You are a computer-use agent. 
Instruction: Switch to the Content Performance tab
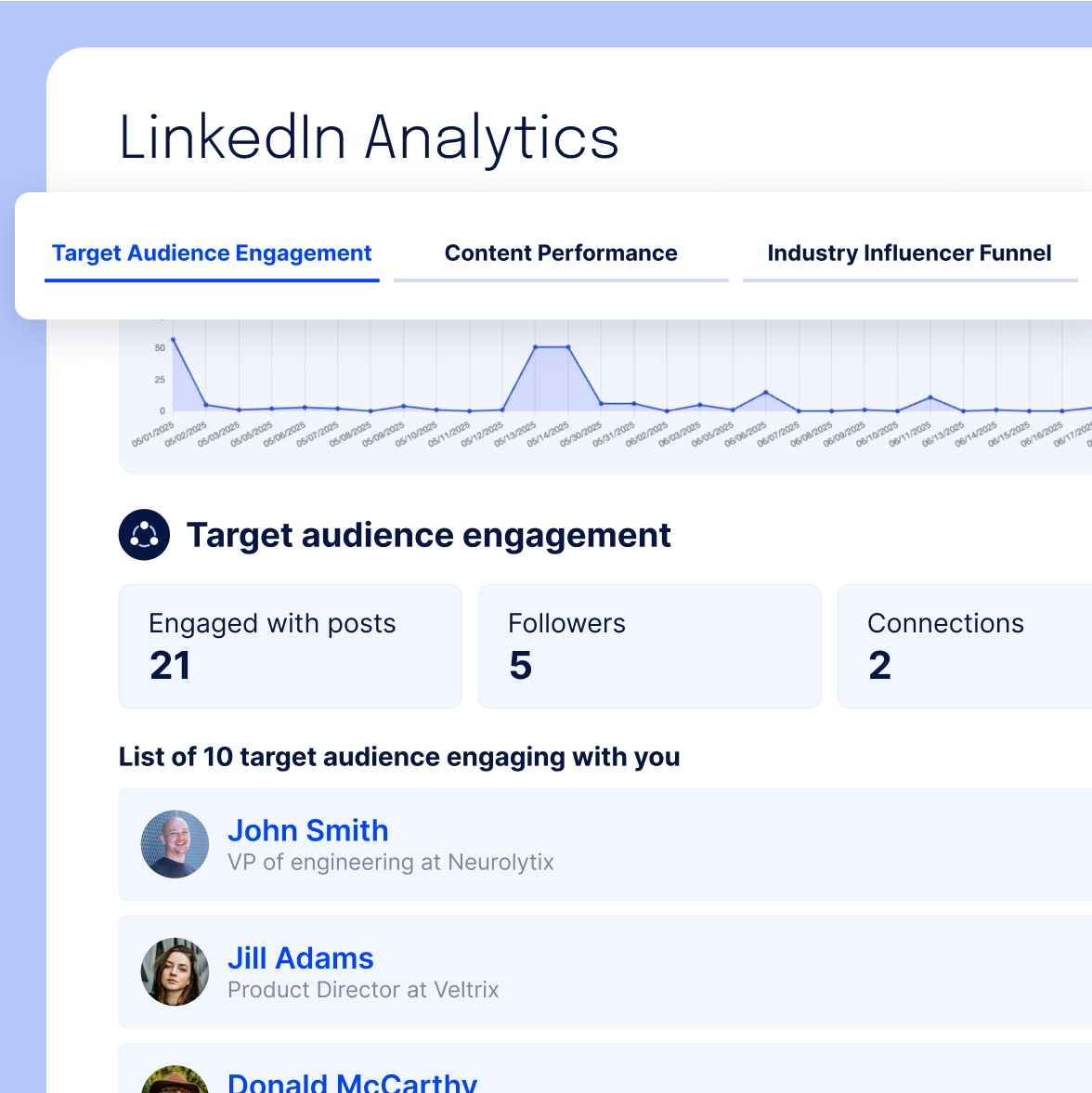[561, 253]
